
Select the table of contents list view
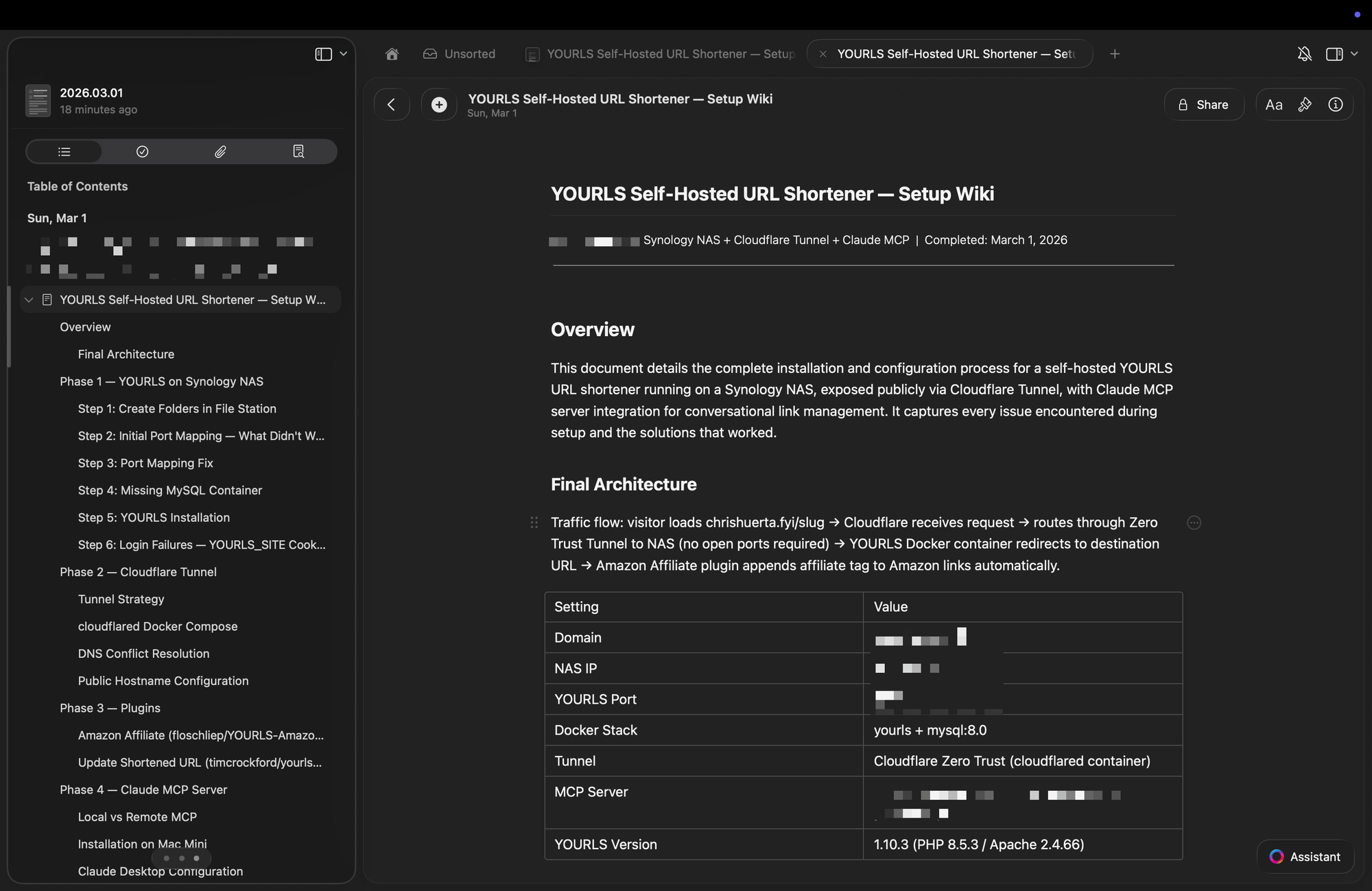pyautogui.click(x=64, y=152)
